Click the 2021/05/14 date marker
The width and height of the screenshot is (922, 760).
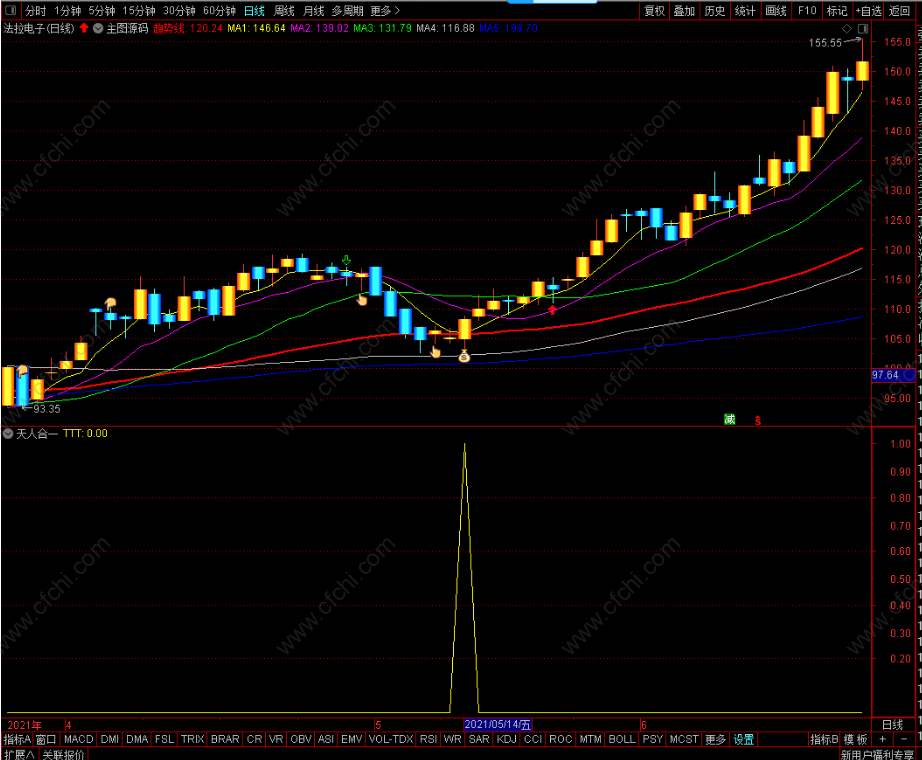(x=498, y=725)
